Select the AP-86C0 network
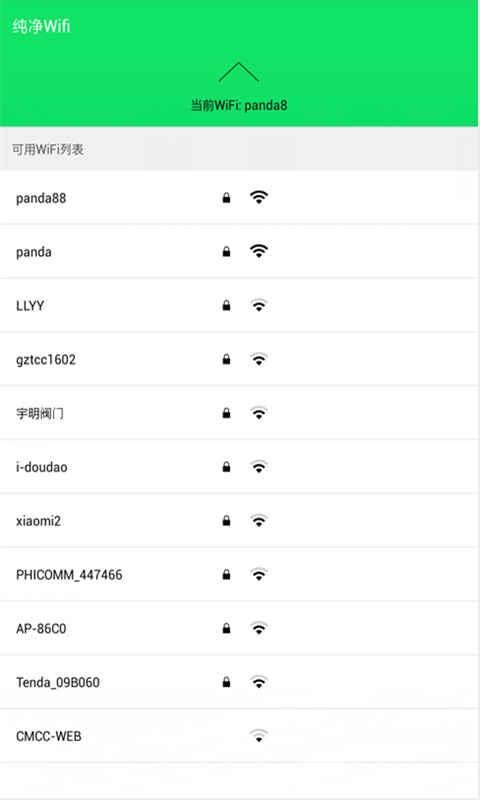The width and height of the screenshot is (480, 800). (240, 628)
